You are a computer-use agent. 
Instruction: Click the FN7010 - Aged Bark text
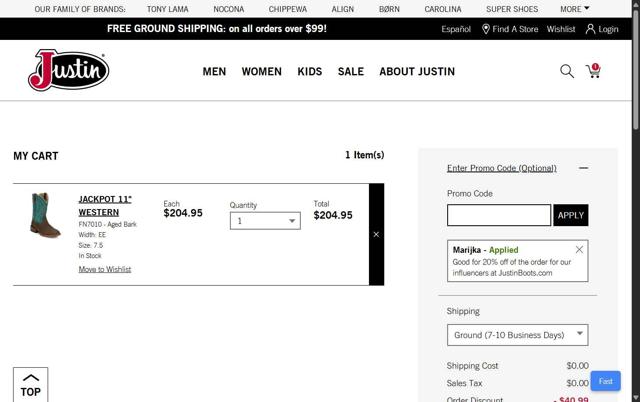click(x=107, y=224)
